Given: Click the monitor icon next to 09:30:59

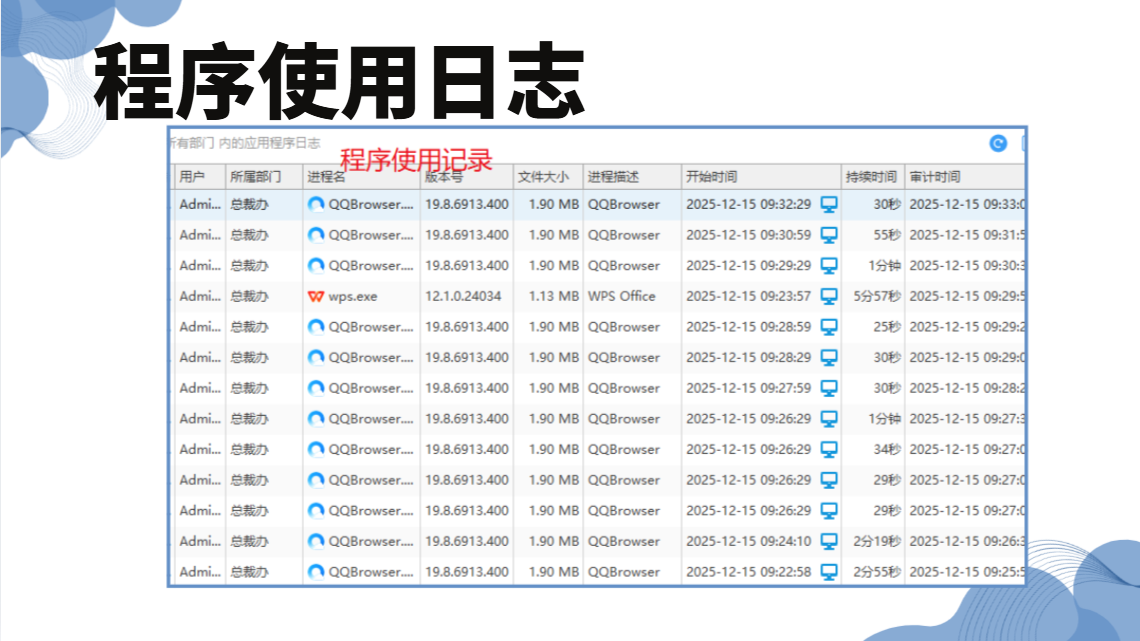Looking at the screenshot, I should (x=829, y=235).
